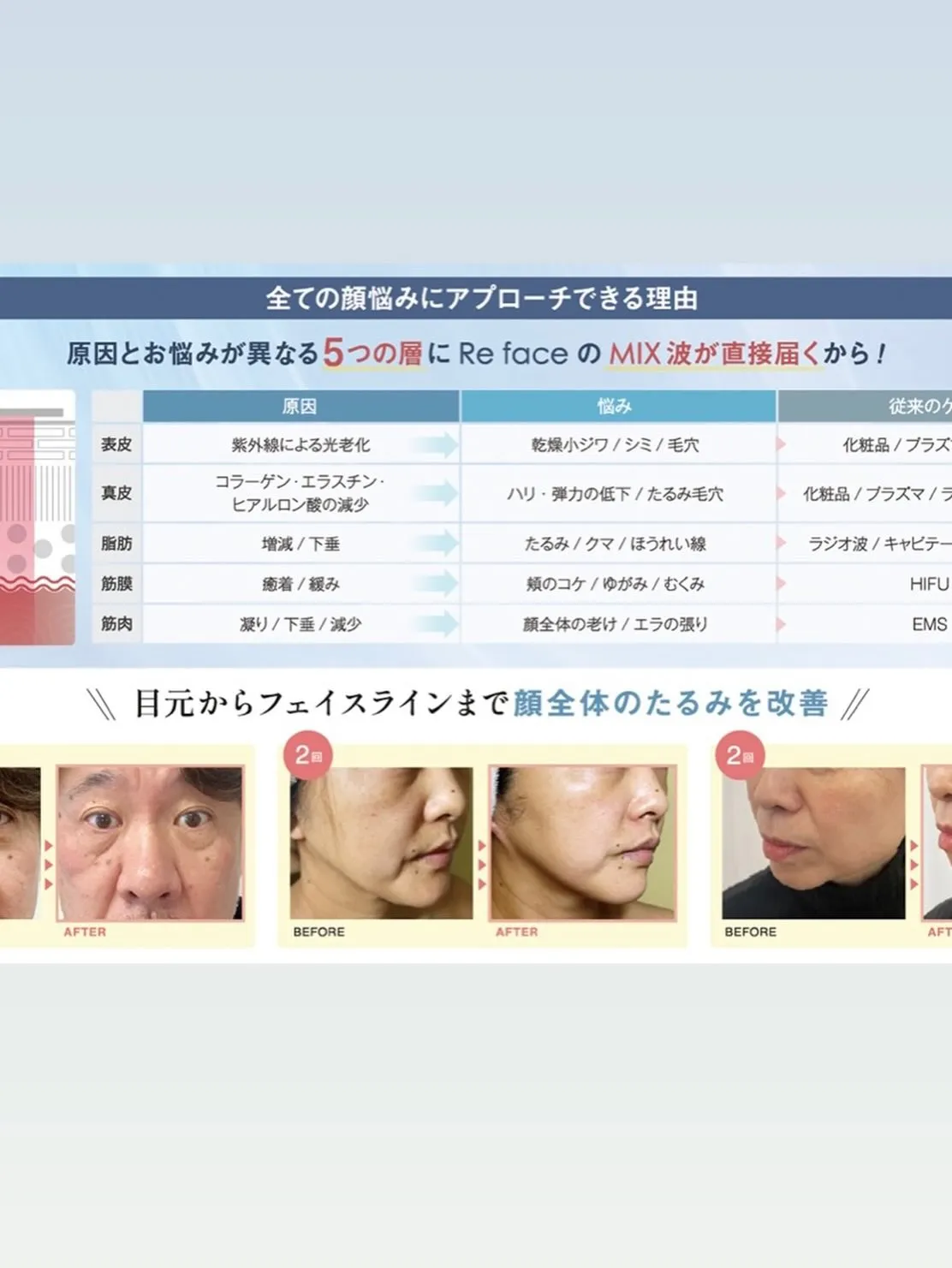Click the text 目元からフェイスラインまで
The width and height of the screenshot is (952, 1268).
(x=322, y=703)
